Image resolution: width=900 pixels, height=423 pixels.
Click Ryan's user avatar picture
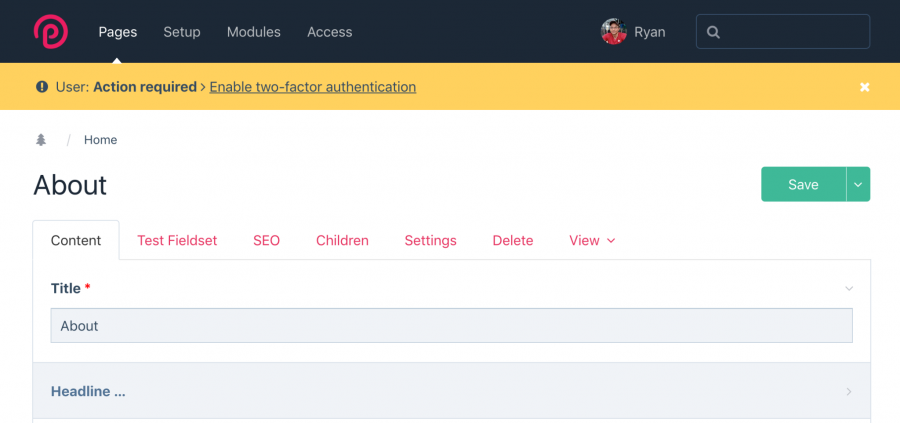click(x=614, y=32)
